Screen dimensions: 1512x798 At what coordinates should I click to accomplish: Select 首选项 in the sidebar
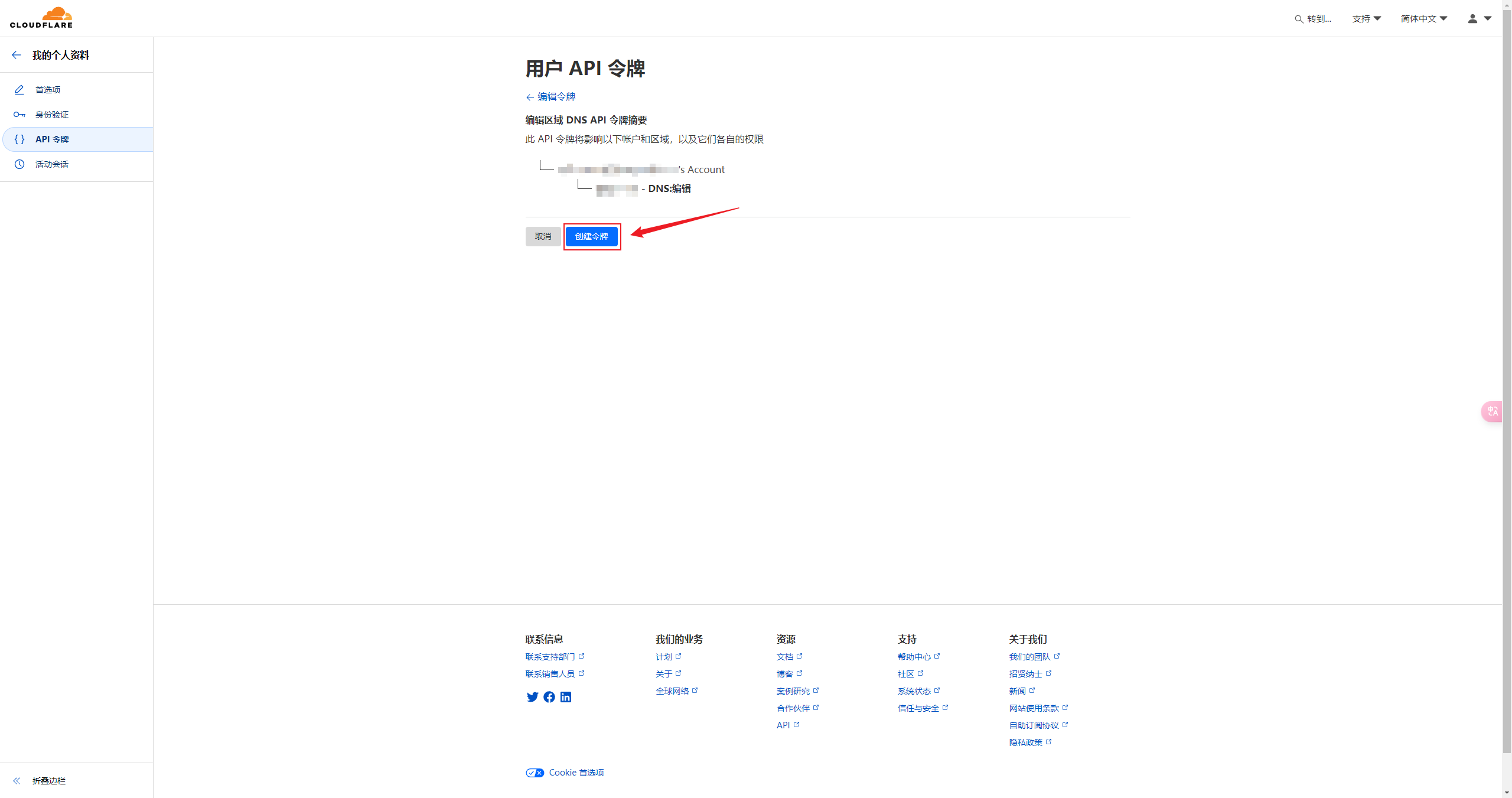pos(47,89)
